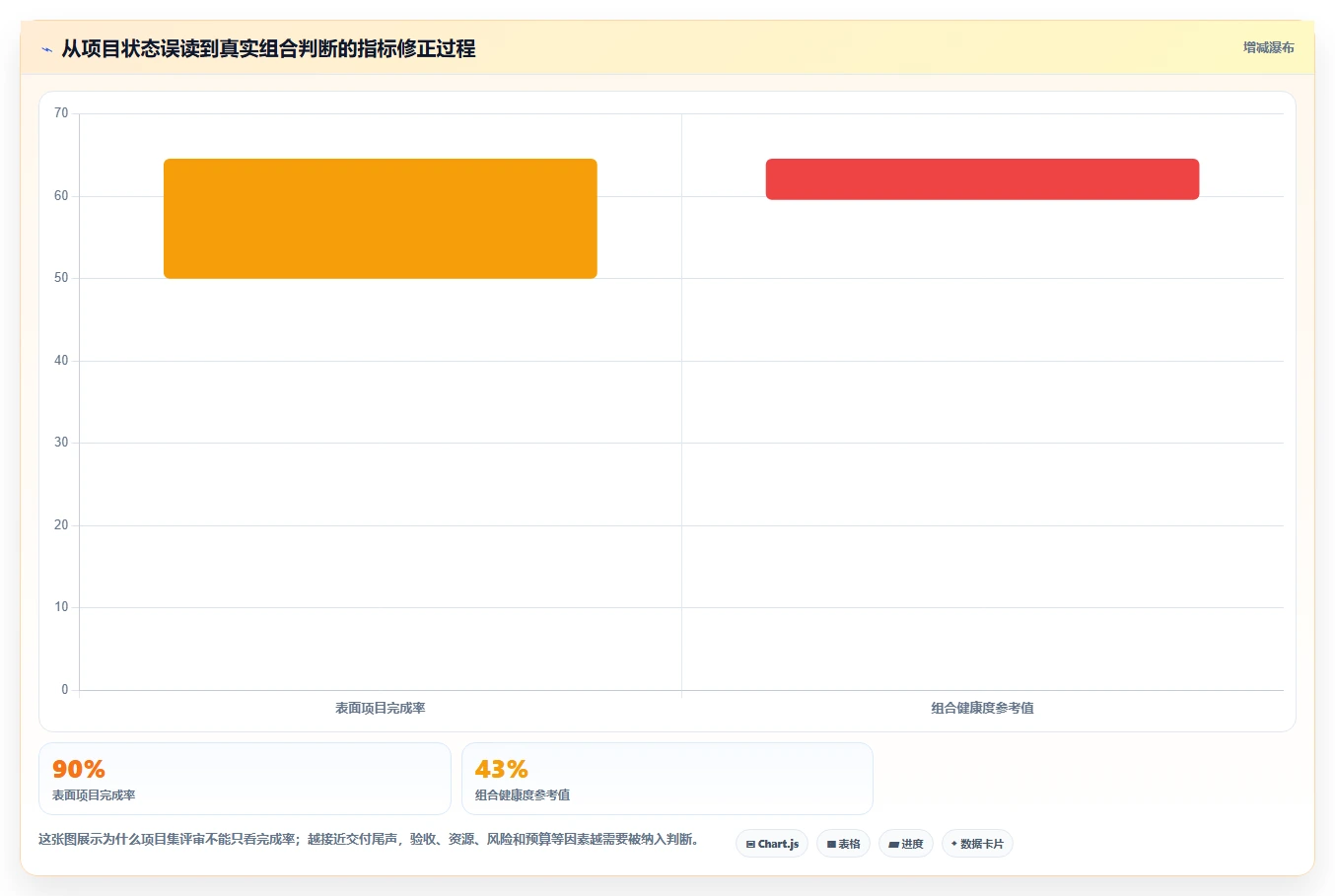Screen dimensions: 1335x896
Task: Click x-axis label 组合健康度参考值
Action: (x=982, y=708)
